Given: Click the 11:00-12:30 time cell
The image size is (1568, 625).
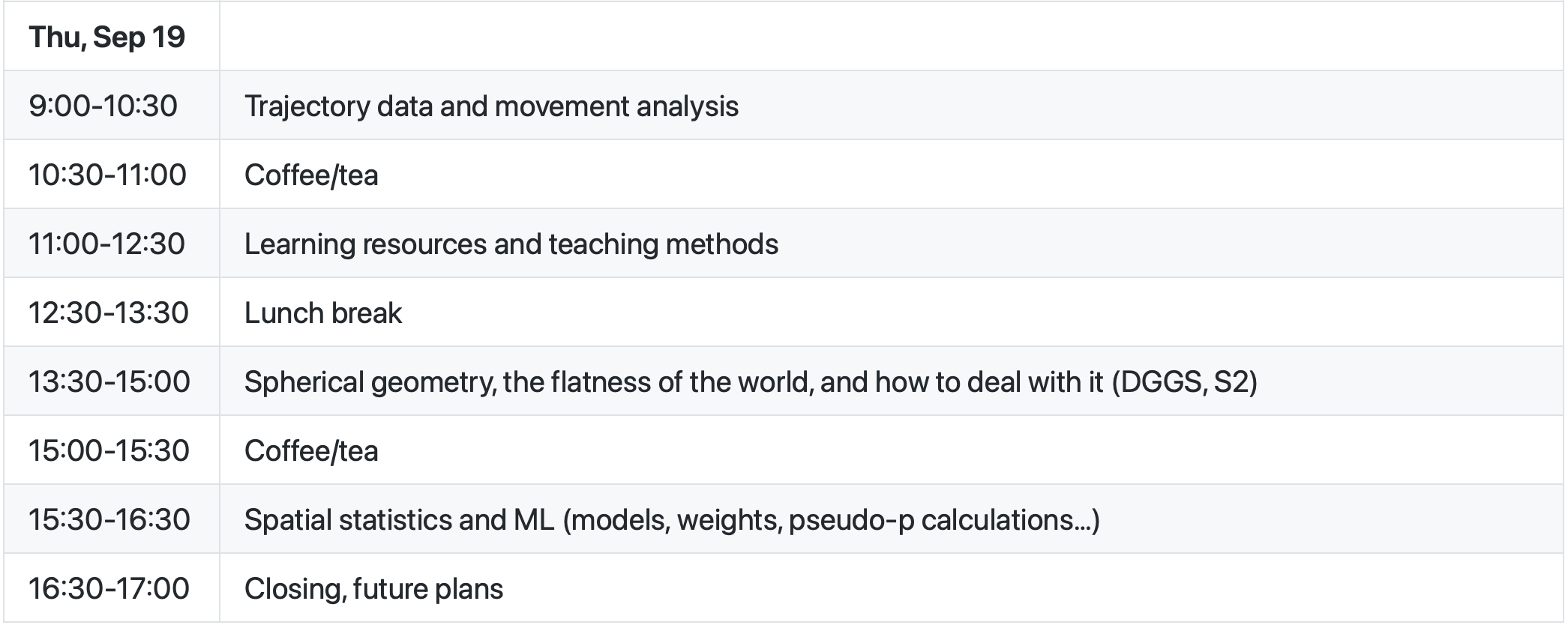Looking at the screenshot, I should click(106, 244).
